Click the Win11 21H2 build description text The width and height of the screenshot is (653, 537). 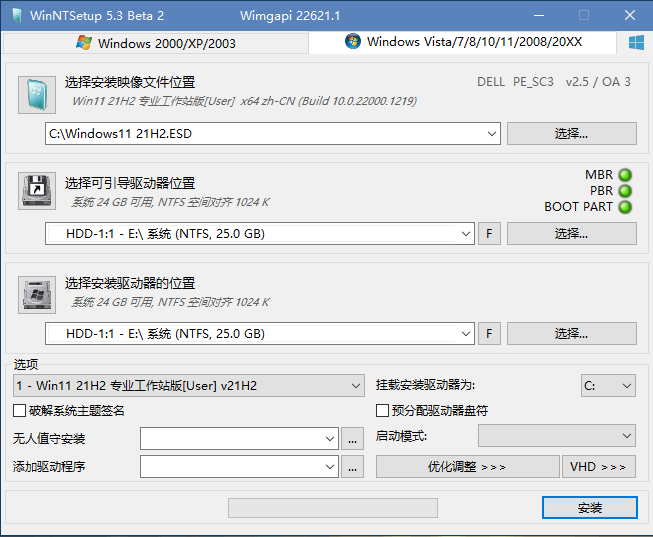244,101
